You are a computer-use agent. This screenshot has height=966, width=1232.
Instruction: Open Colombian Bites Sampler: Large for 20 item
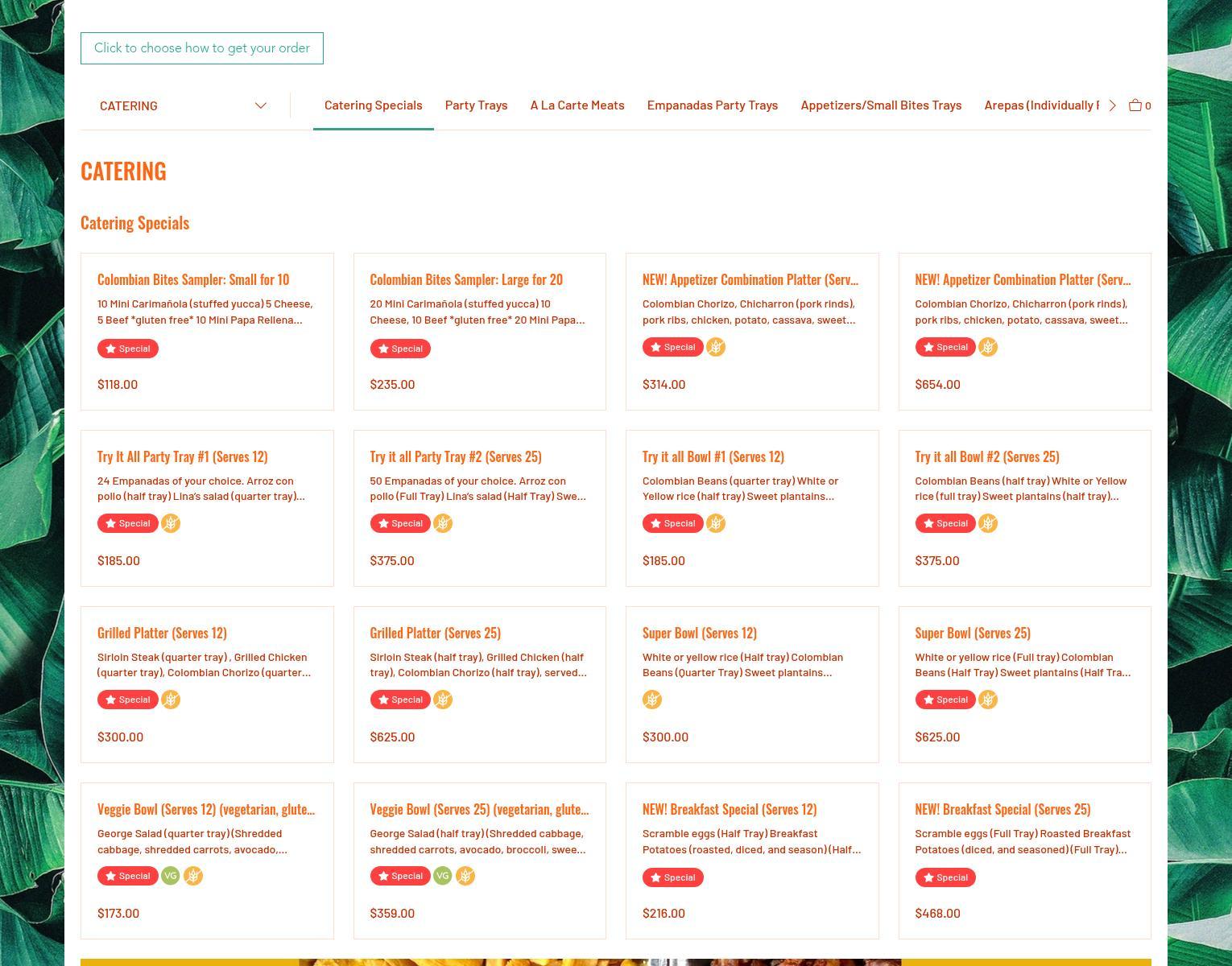click(466, 280)
